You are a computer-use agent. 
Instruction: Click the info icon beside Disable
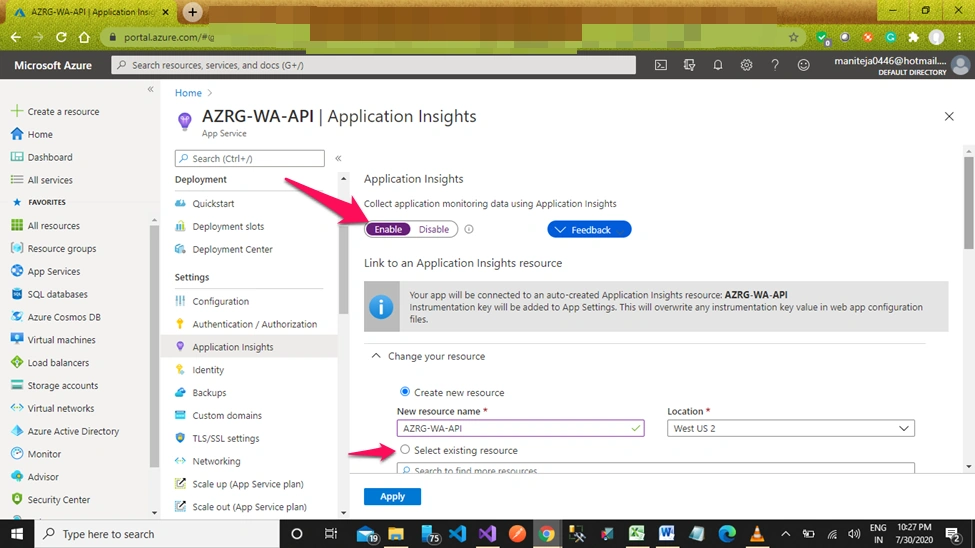[x=469, y=230]
